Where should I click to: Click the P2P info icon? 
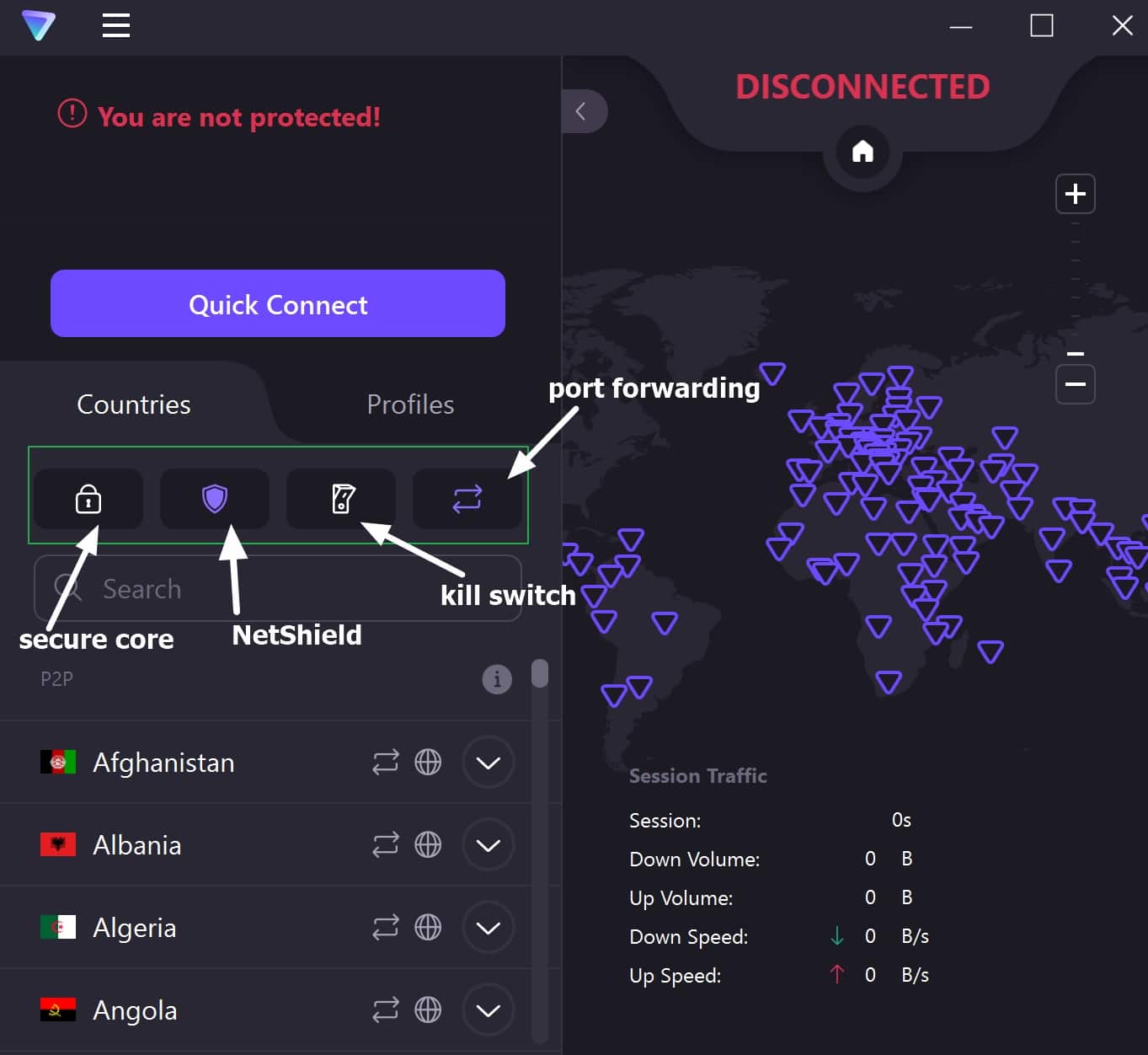[x=497, y=678]
